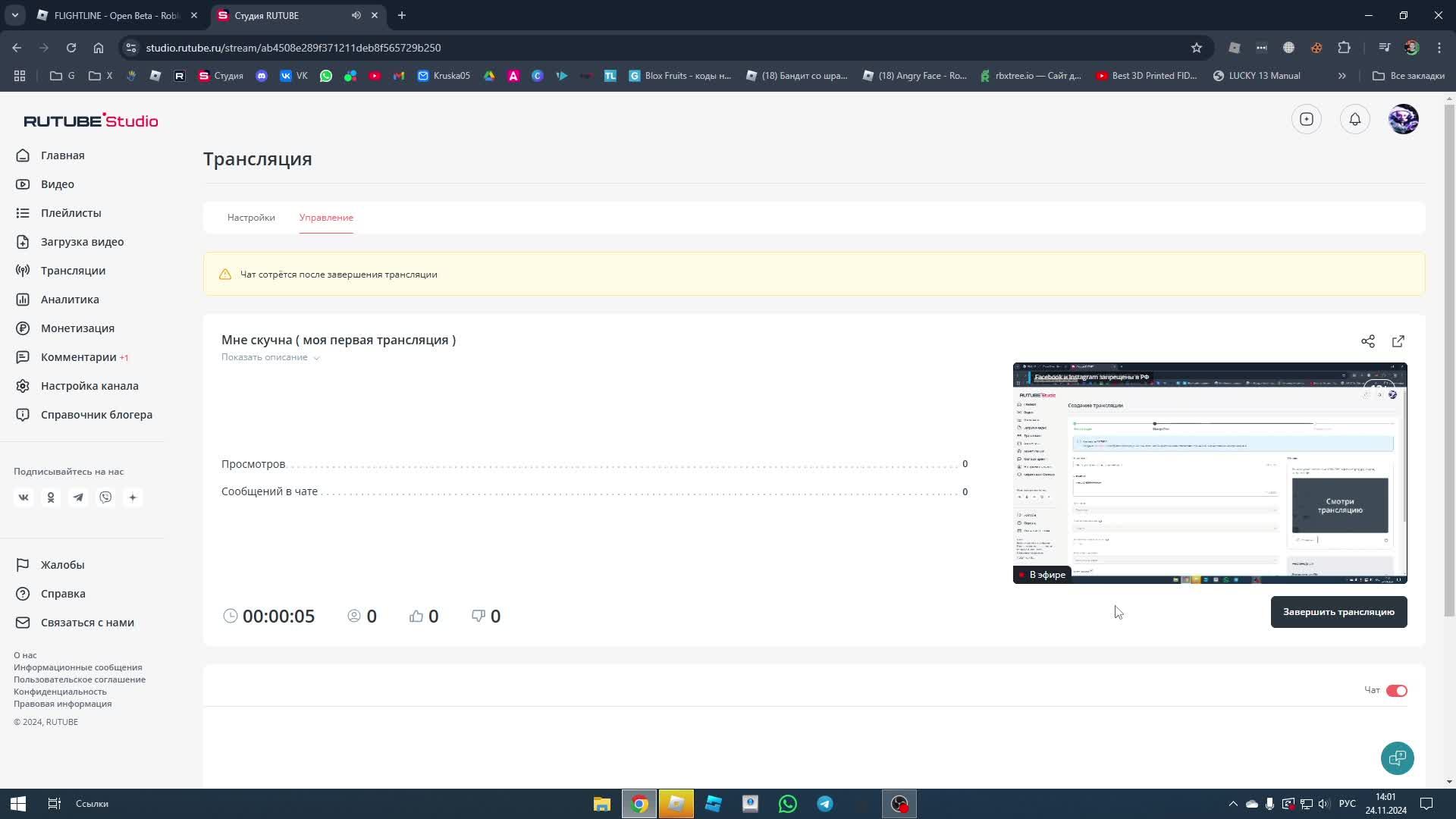Select the Управление tab
Screen dimensions: 1456x819
click(326, 218)
